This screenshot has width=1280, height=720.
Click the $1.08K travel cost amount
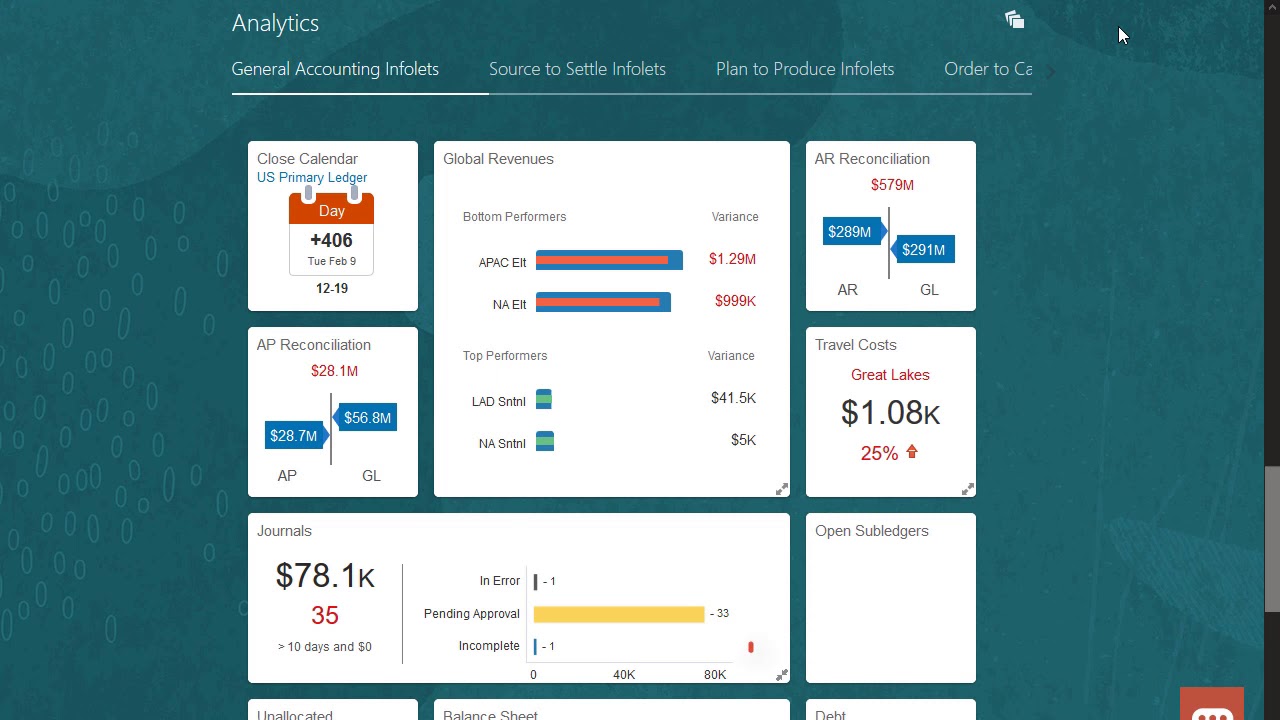890,413
